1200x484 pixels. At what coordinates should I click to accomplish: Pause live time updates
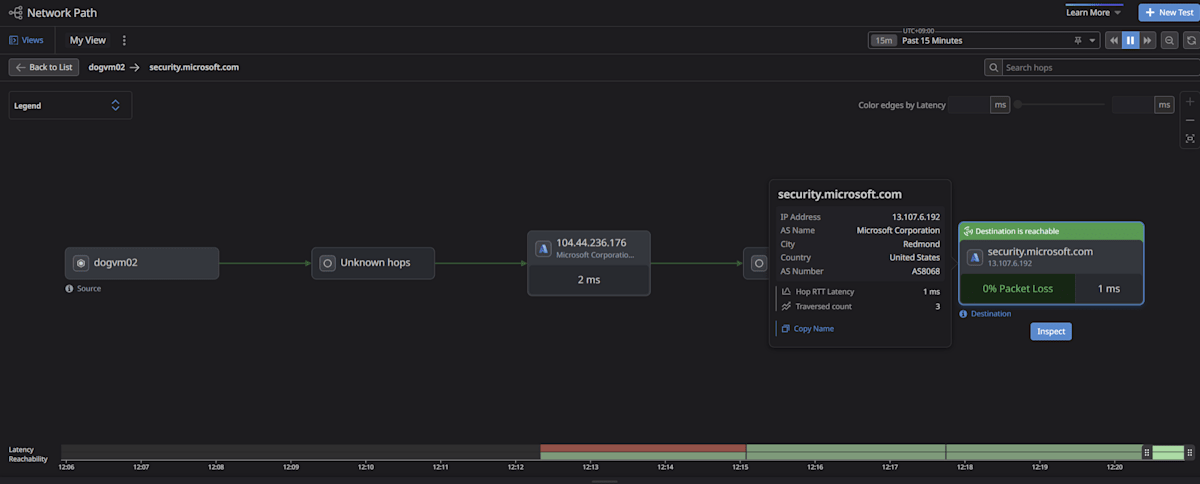point(1130,41)
